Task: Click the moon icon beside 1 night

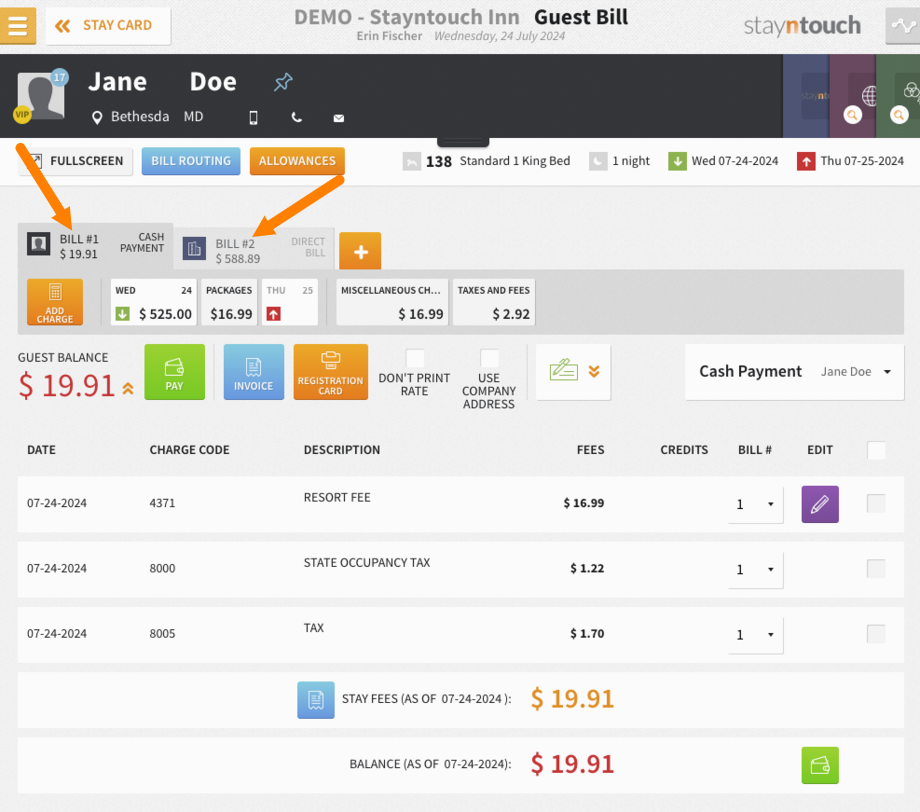Action: (x=598, y=161)
